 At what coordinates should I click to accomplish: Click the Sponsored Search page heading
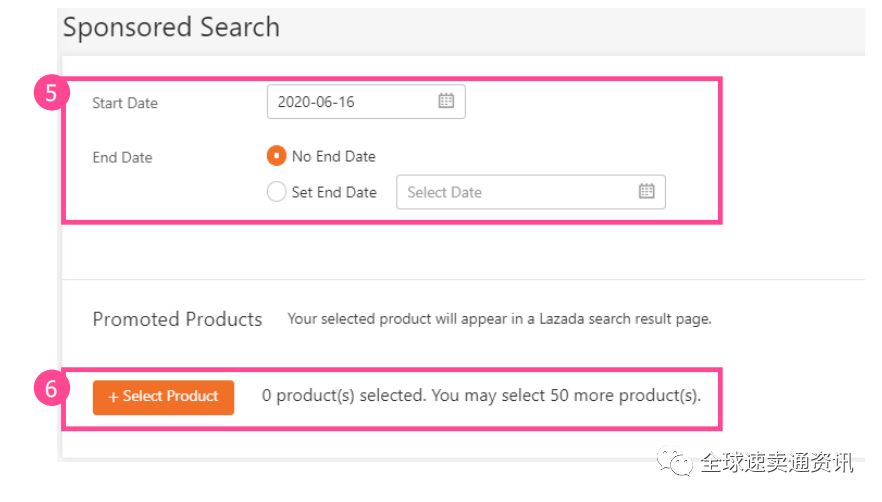pos(171,28)
